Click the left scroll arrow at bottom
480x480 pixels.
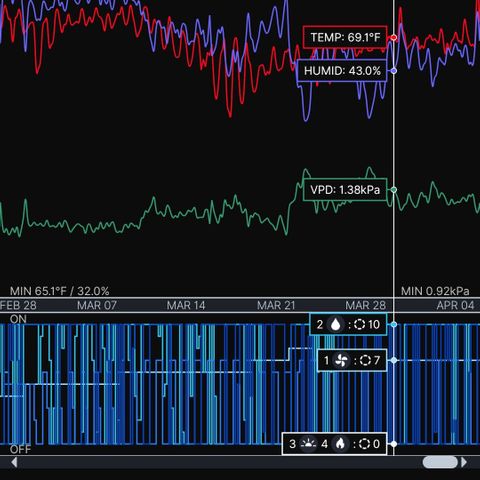click(x=14, y=462)
